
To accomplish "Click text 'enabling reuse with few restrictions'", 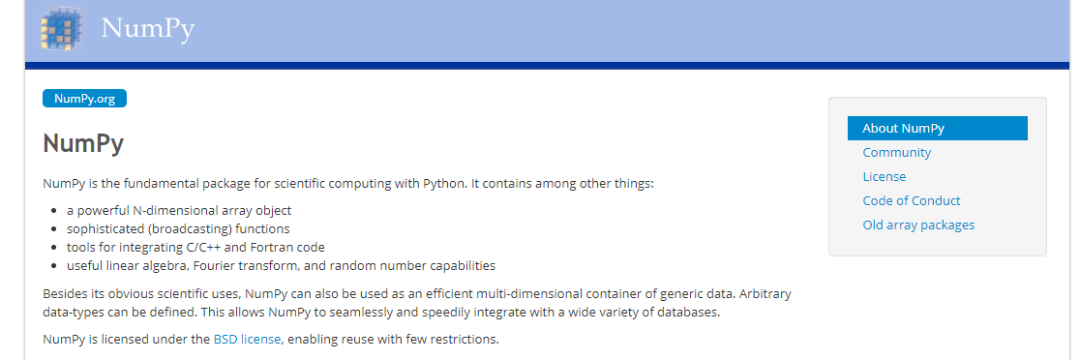I will click(393, 339).
